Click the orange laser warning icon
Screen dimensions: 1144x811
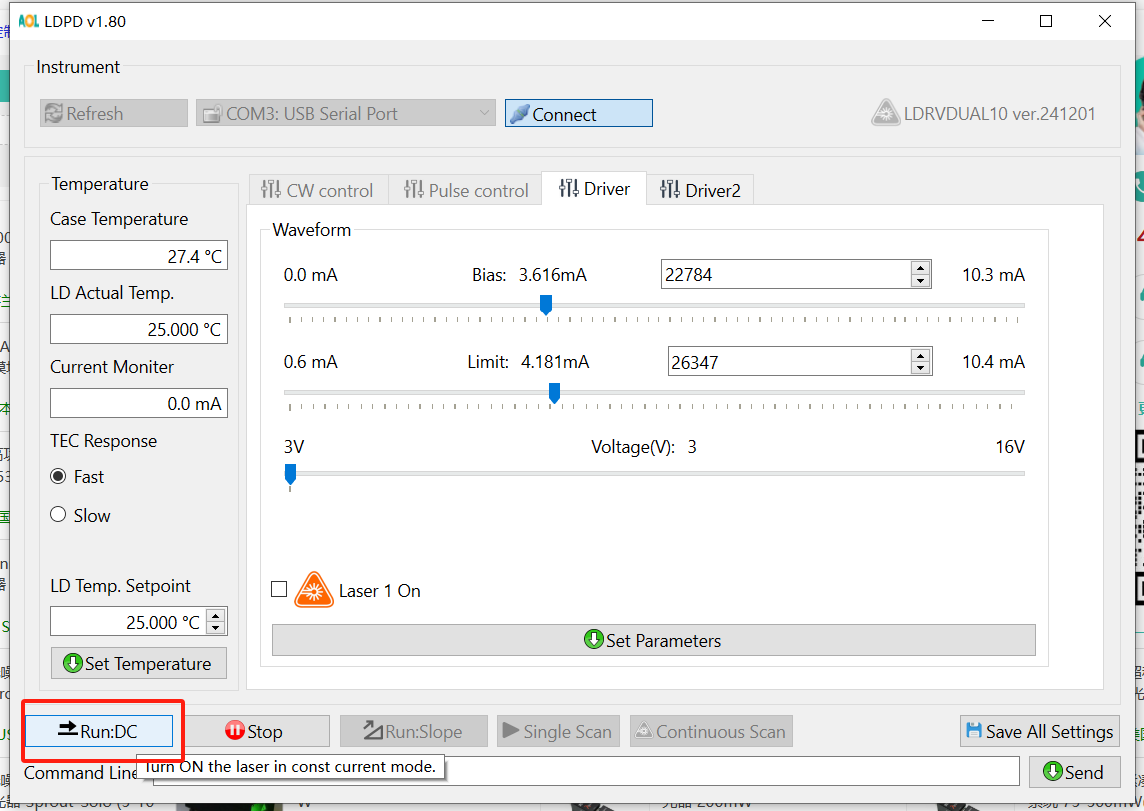click(x=313, y=590)
